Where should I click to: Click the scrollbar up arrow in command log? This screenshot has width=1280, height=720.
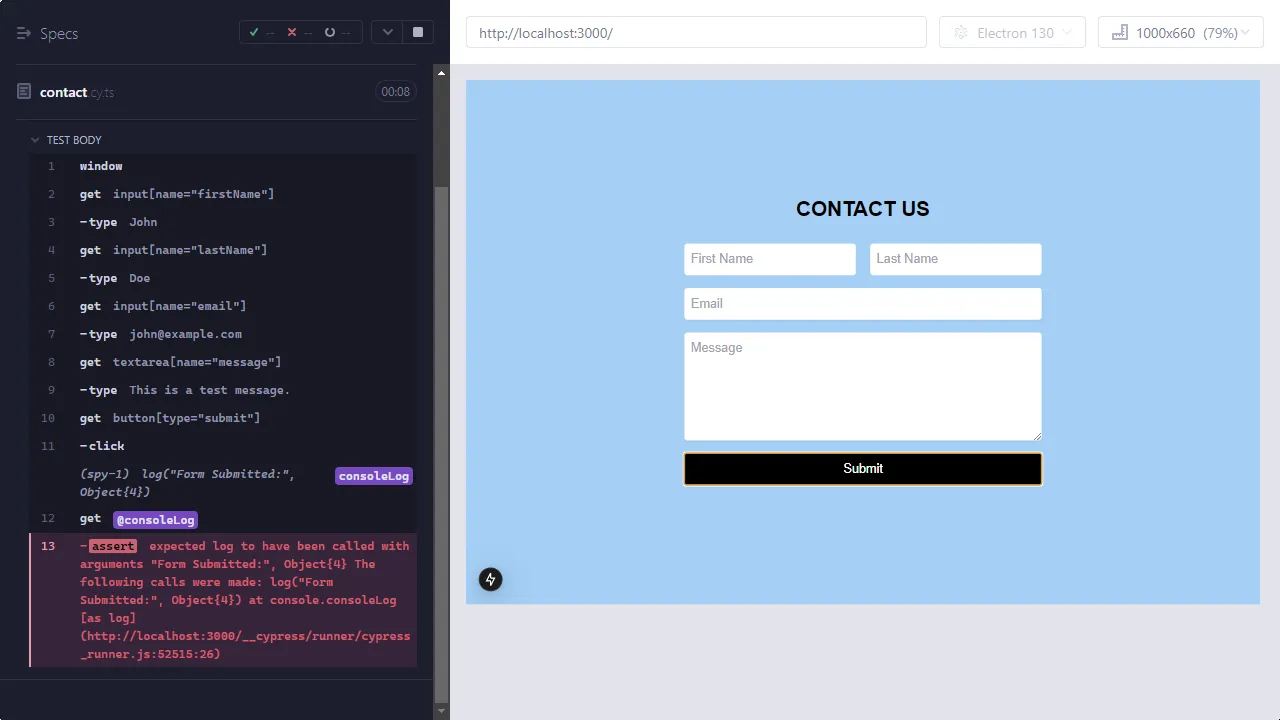pos(441,71)
